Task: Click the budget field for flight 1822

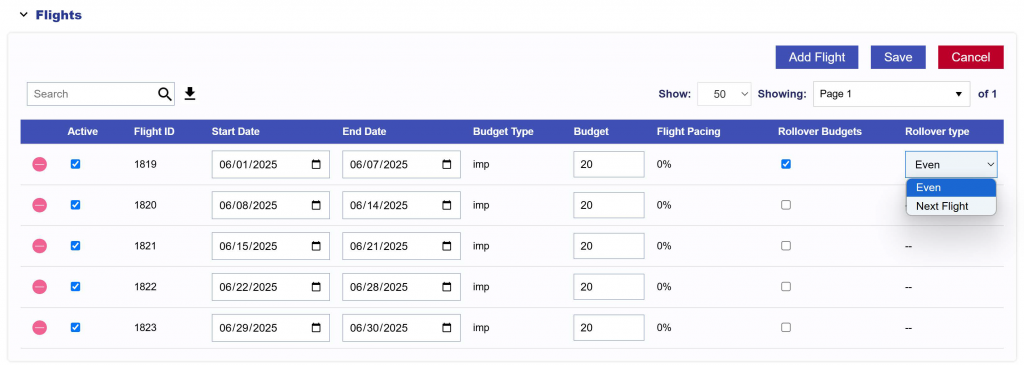Action: point(609,286)
